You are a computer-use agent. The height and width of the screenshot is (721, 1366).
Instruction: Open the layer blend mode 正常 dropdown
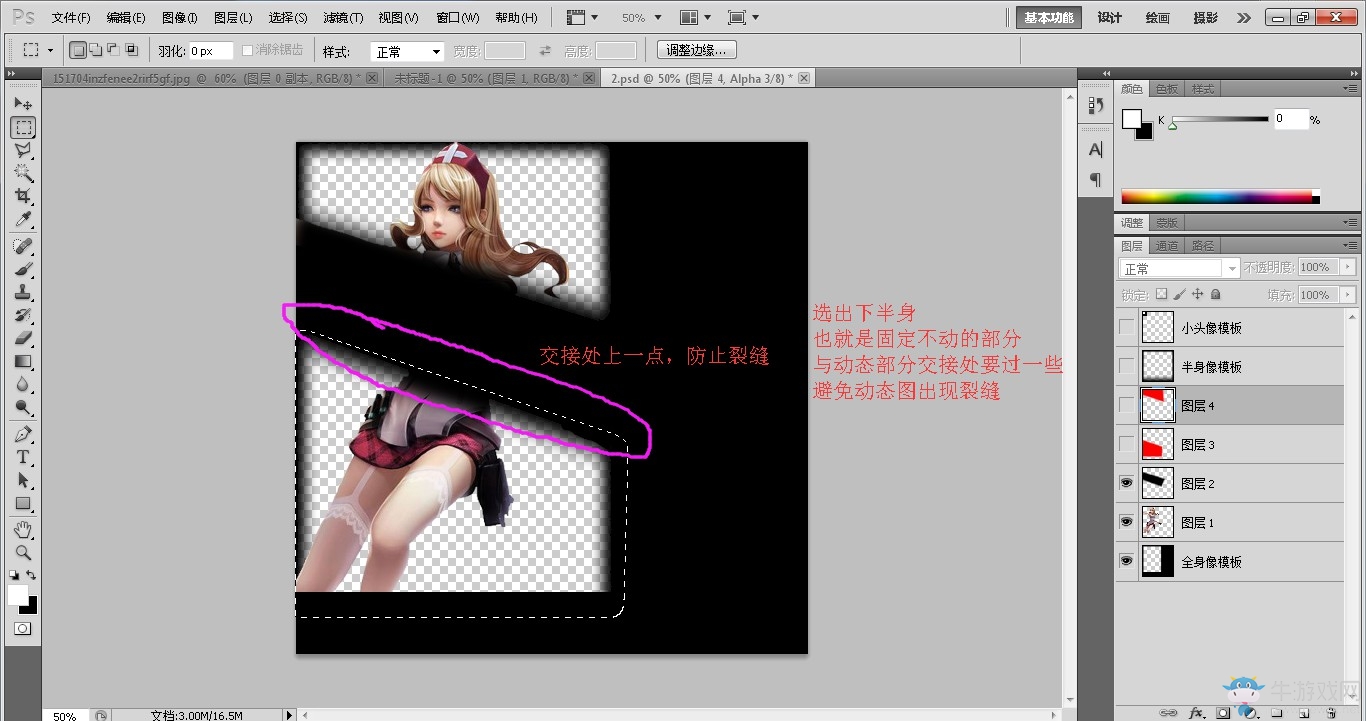pyautogui.click(x=1179, y=268)
